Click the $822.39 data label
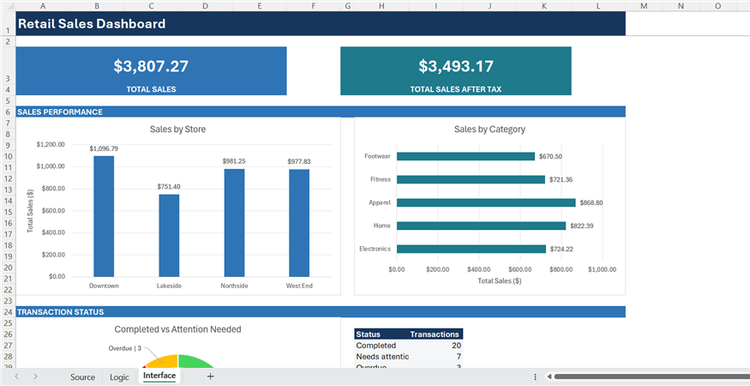750x386 pixels. (x=582, y=226)
